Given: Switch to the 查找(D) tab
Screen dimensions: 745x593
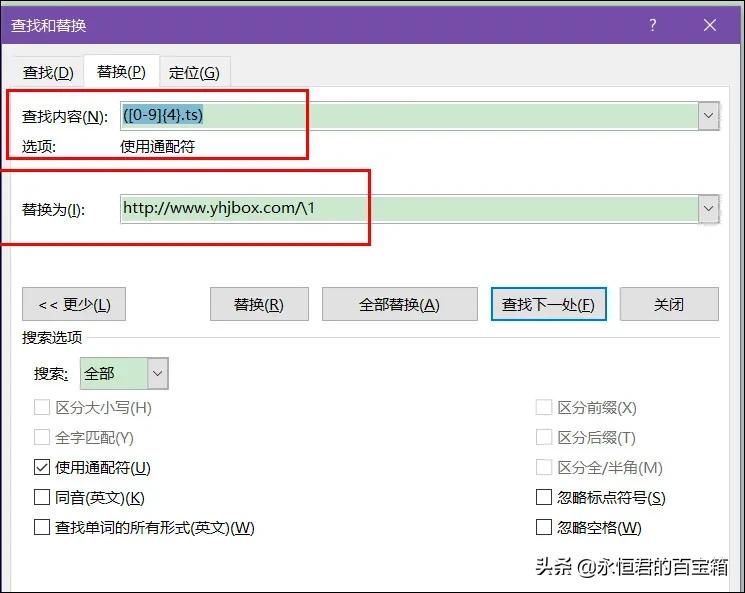Looking at the screenshot, I should (x=48, y=73).
